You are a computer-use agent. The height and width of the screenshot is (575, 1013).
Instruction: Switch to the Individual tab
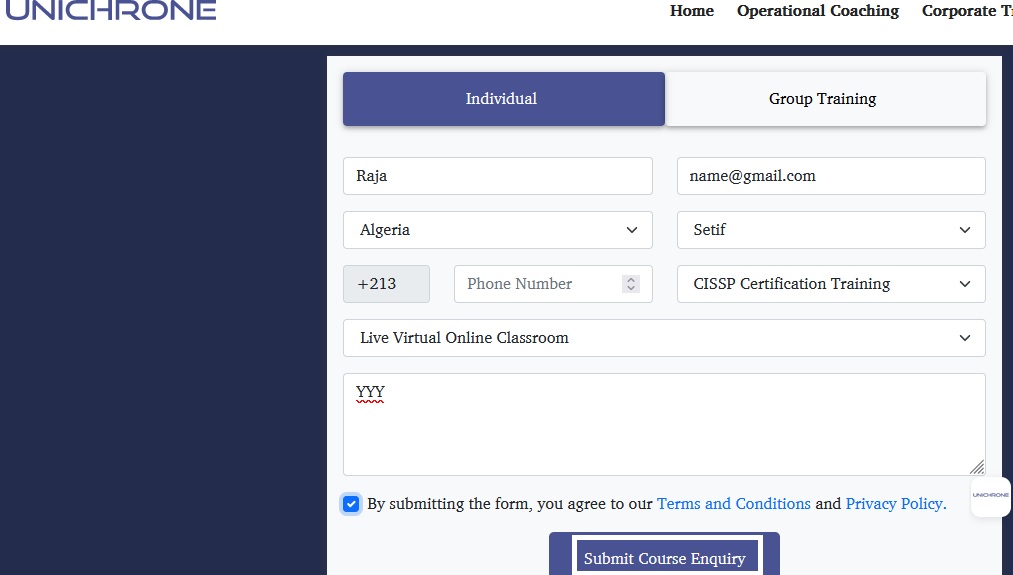[x=503, y=99]
